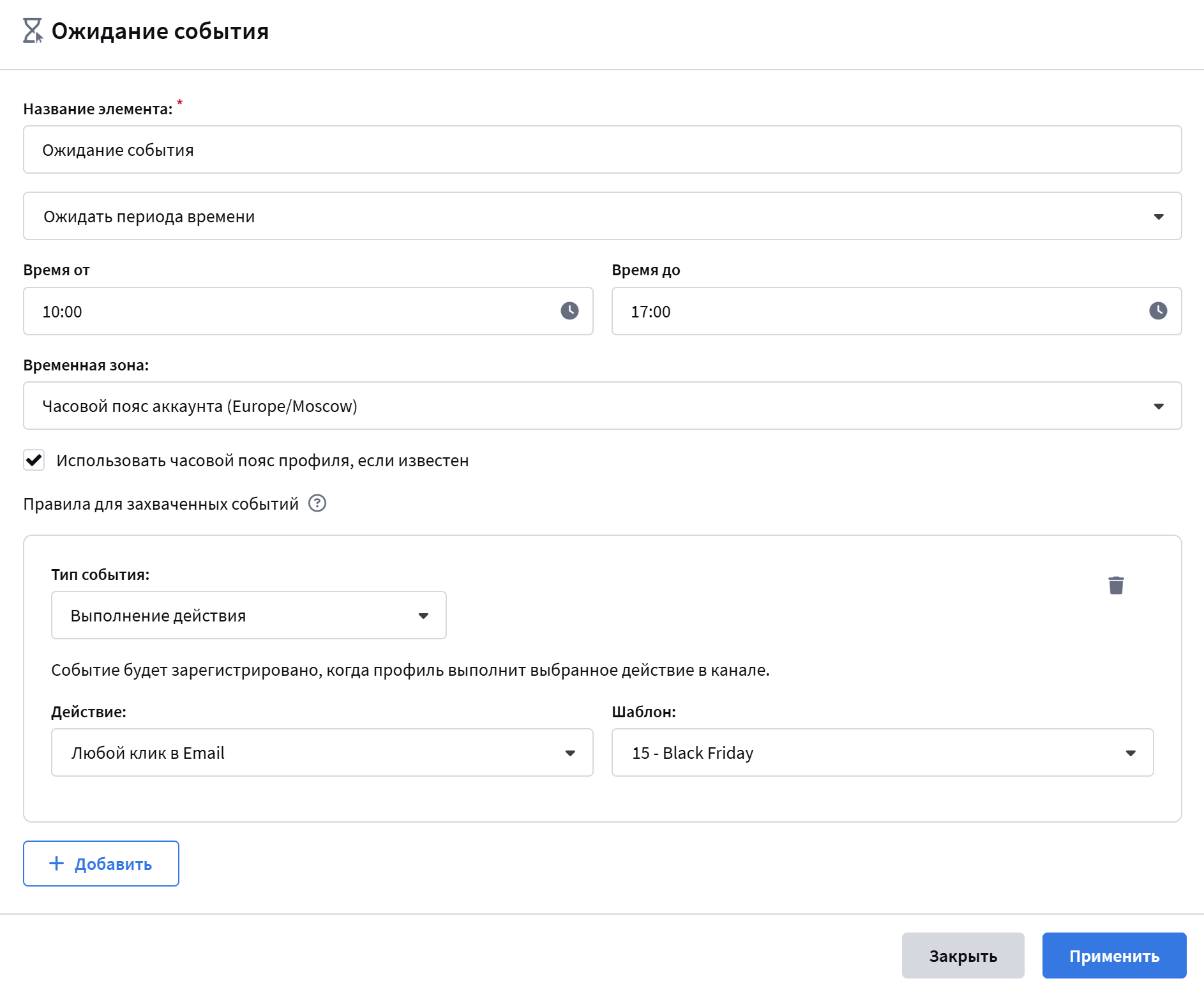Viewport: 1204px width, 990px height.
Task: Open the Шаблон dropdown showing Black Friday
Action: point(882,753)
